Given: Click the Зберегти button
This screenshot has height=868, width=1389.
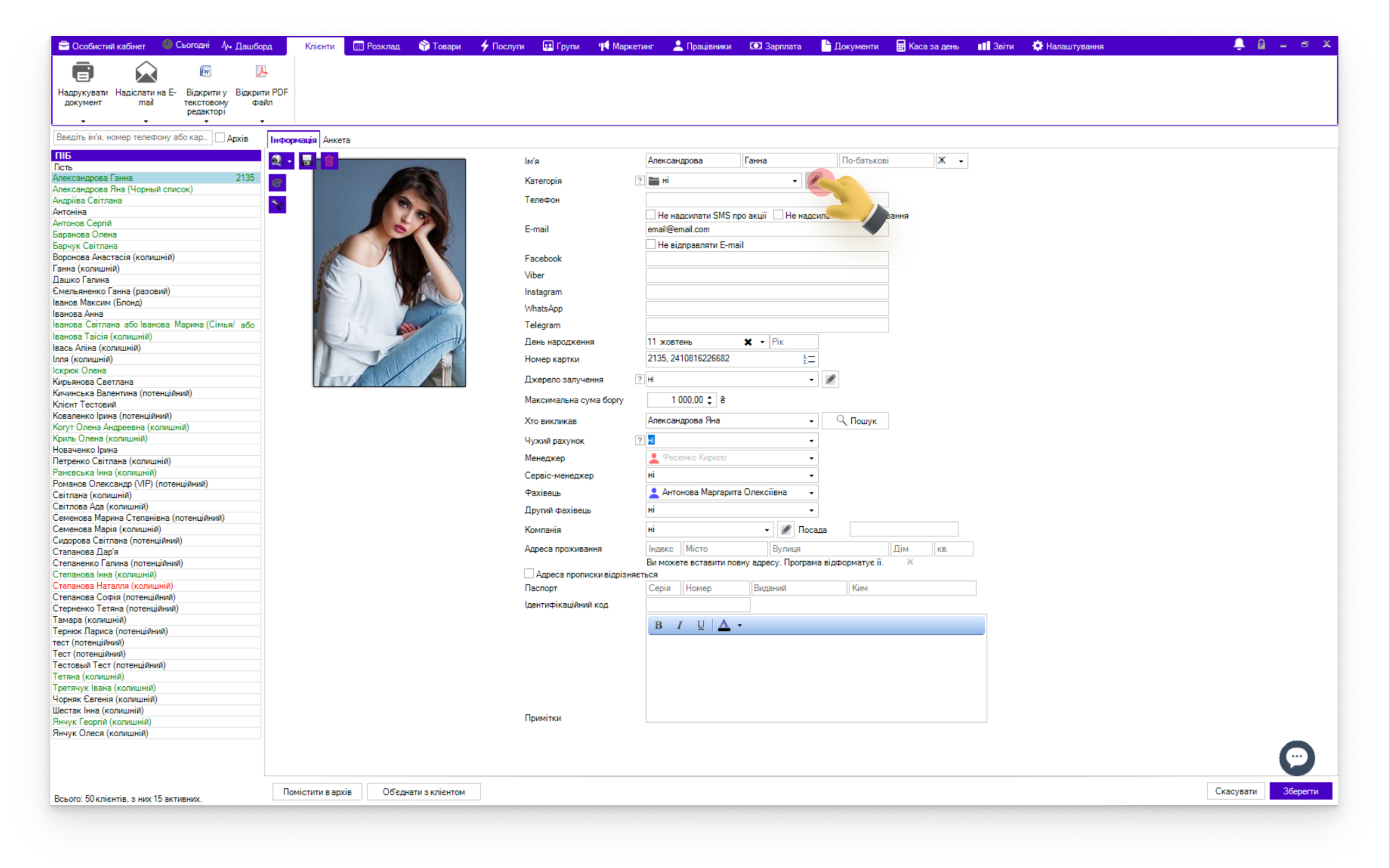Looking at the screenshot, I should point(1300,791).
